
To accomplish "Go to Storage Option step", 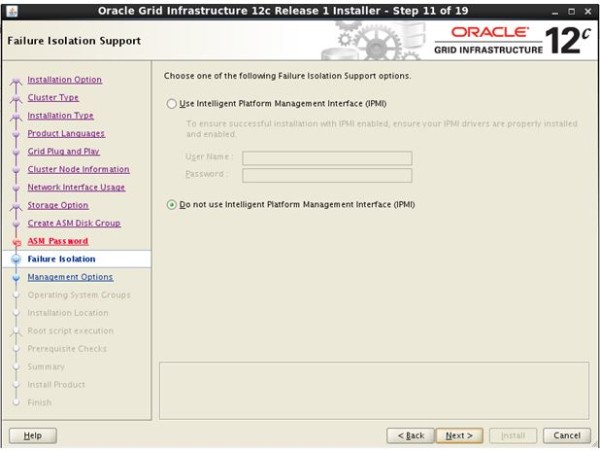I will click(x=58, y=205).
